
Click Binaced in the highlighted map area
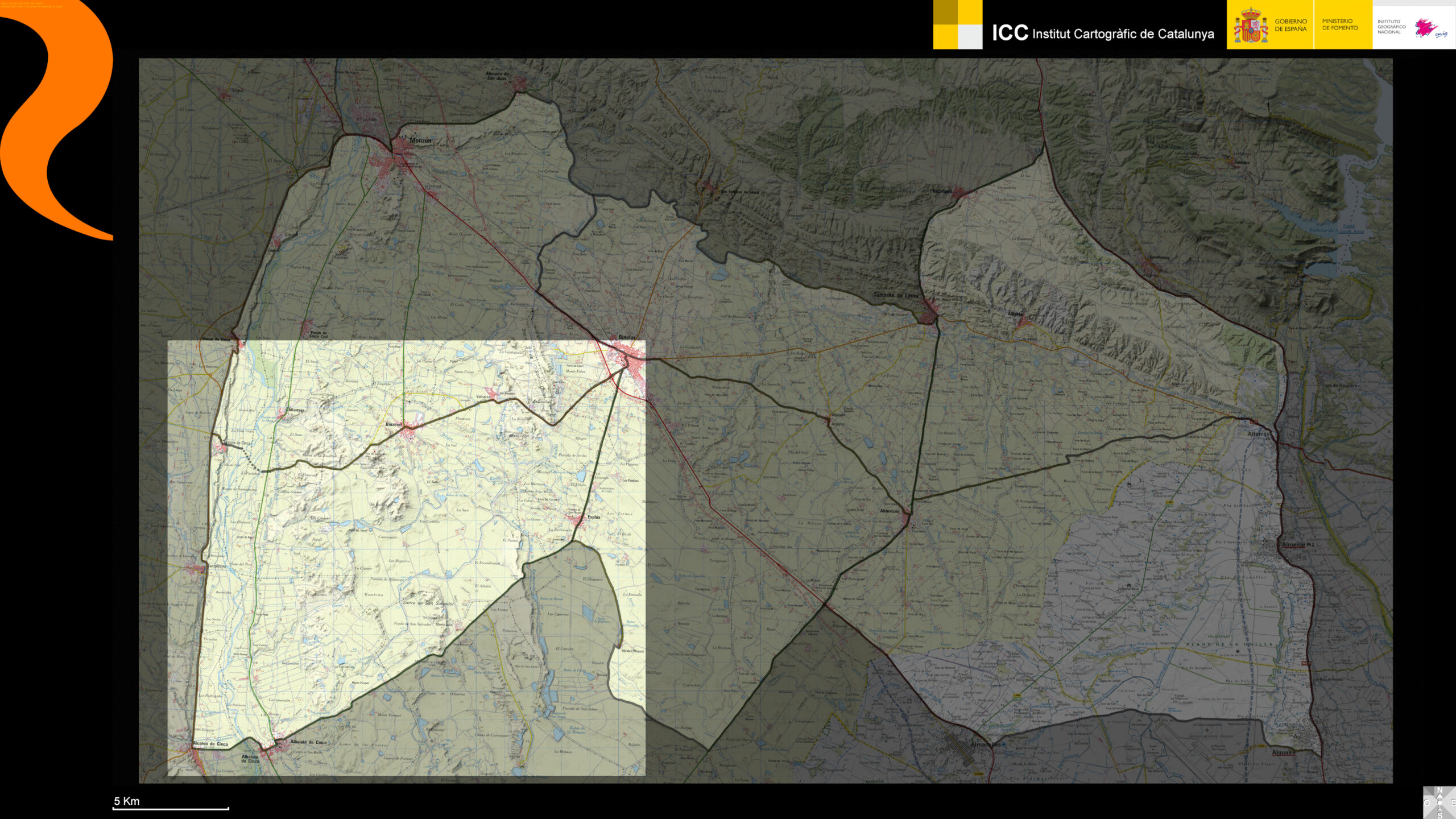[394, 424]
